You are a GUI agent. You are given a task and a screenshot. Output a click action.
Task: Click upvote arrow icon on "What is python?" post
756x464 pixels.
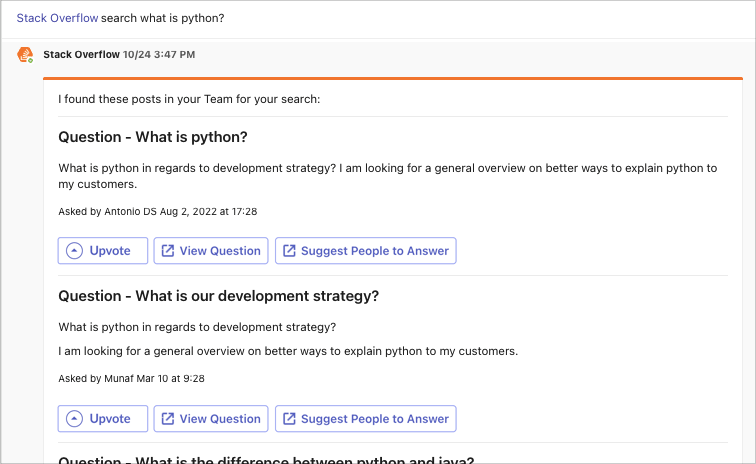coord(75,251)
